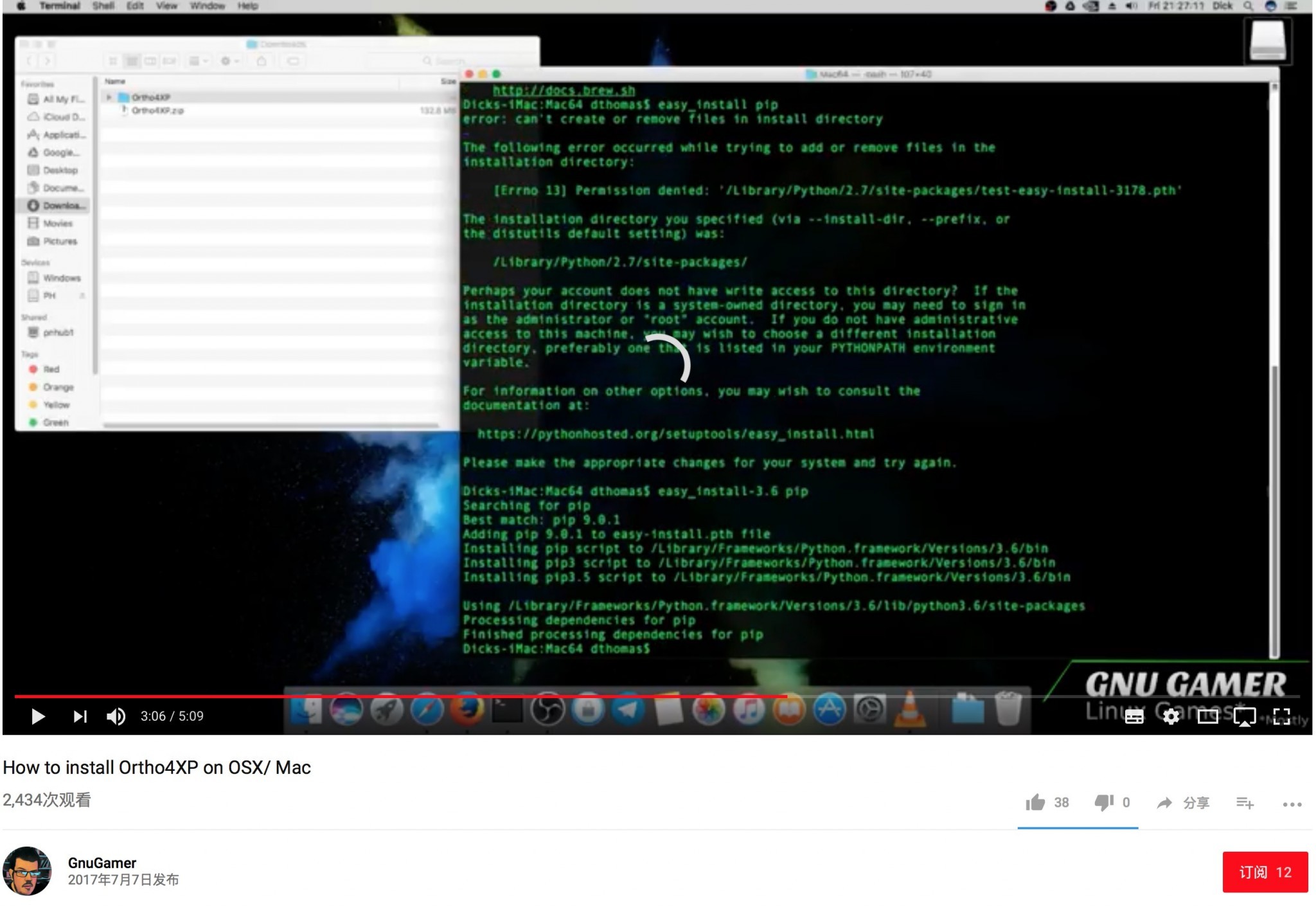1316x909 pixels.
Task: Open Safari from the Dock
Action: 427,709
